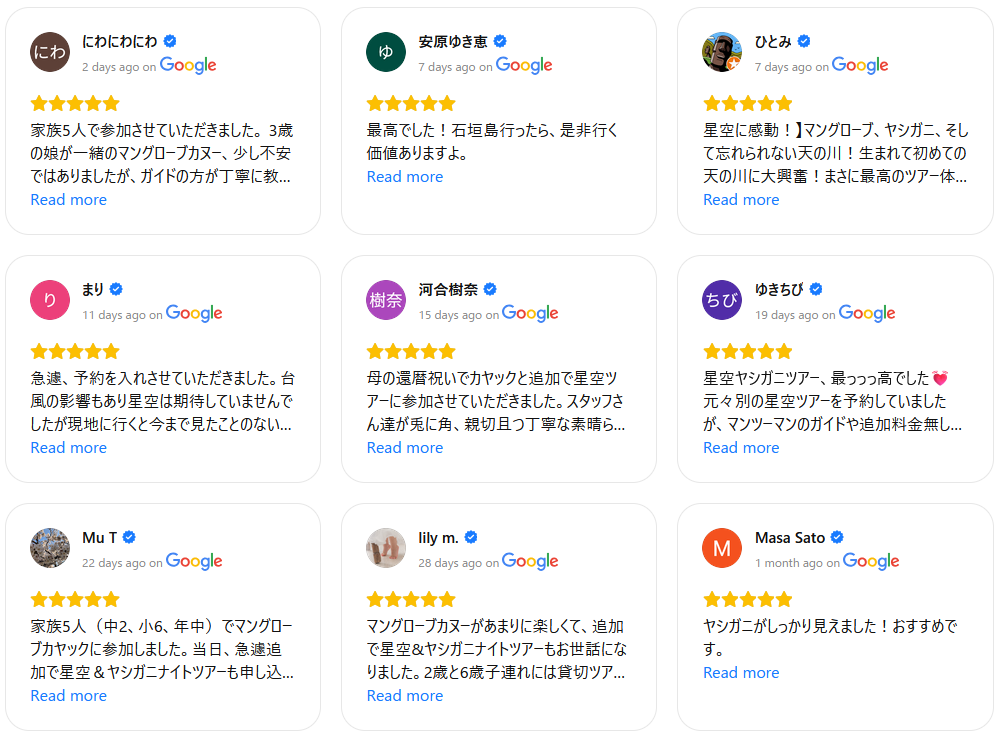Click the にわ brown avatar icon
This screenshot has height=735, width=1000.
click(50, 52)
